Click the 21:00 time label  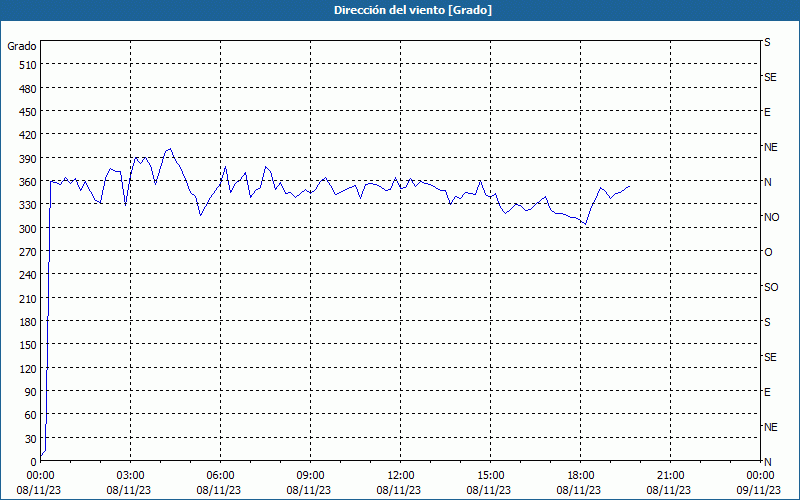670,476
